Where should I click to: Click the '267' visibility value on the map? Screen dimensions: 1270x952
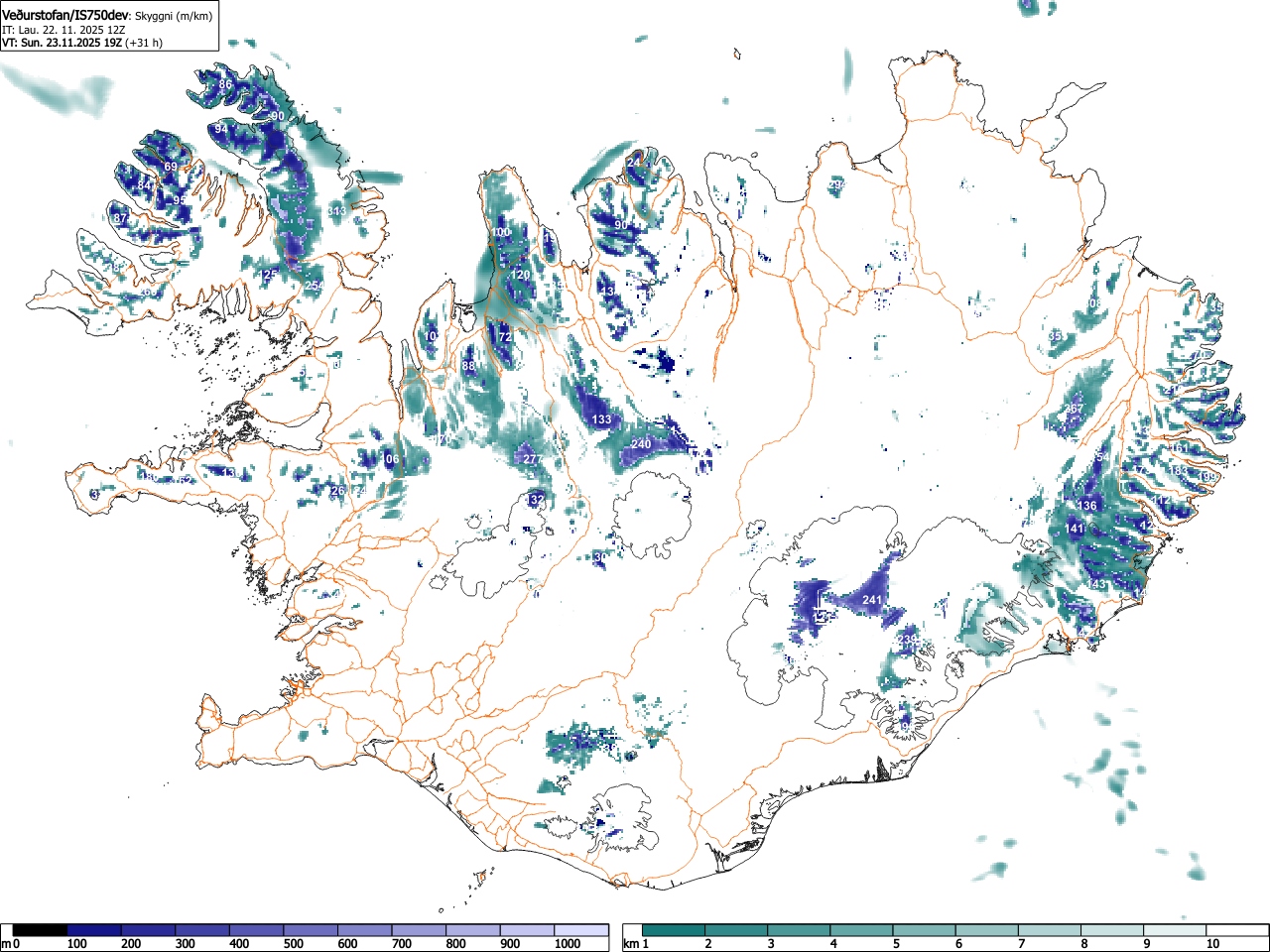1075,409
